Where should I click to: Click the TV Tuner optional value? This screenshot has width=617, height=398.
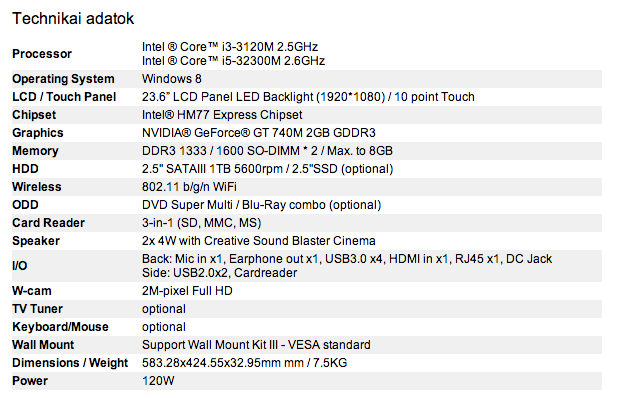tap(164, 309)
